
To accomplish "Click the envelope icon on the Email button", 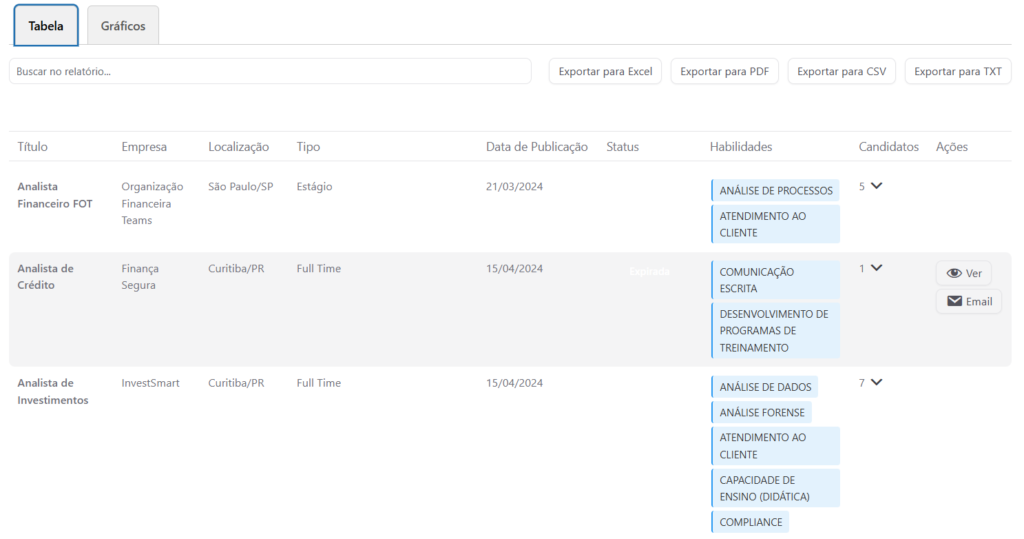I will coord(954,301).
